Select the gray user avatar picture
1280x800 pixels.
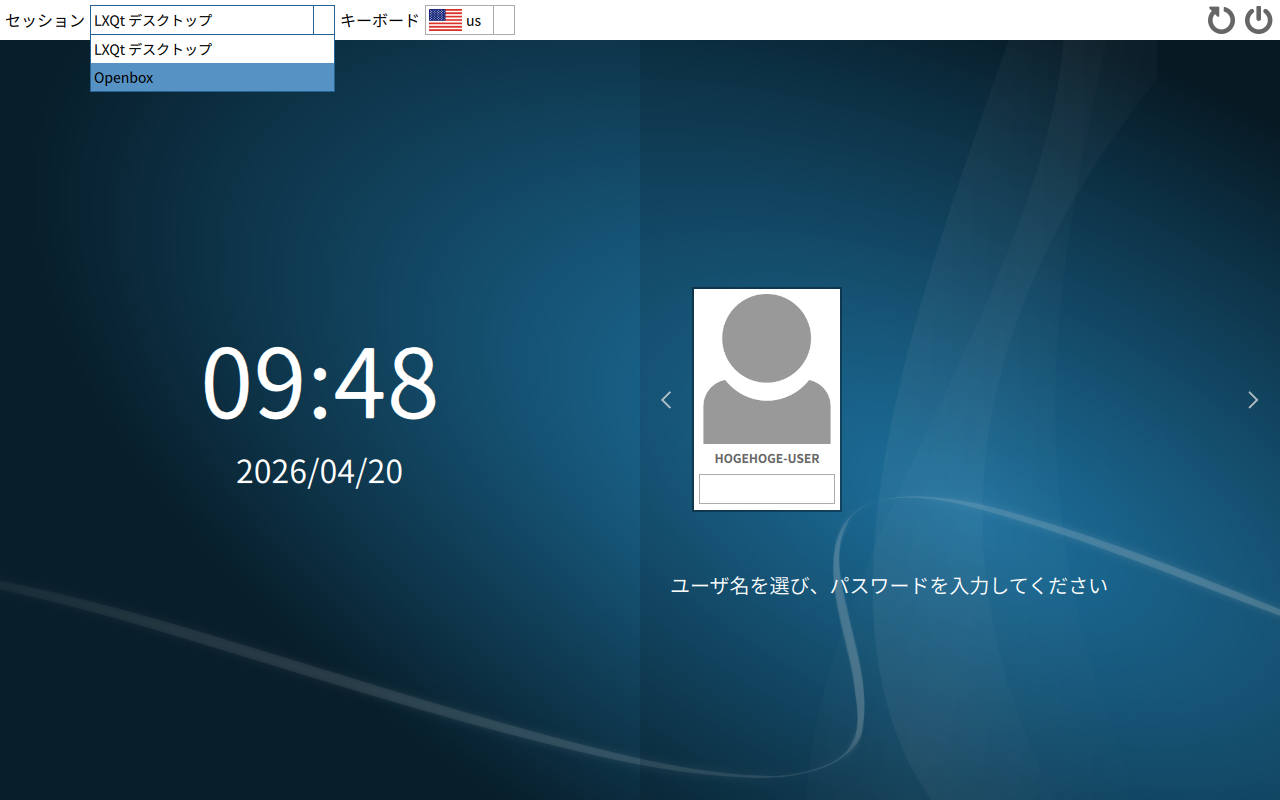(x=767, y=369)
